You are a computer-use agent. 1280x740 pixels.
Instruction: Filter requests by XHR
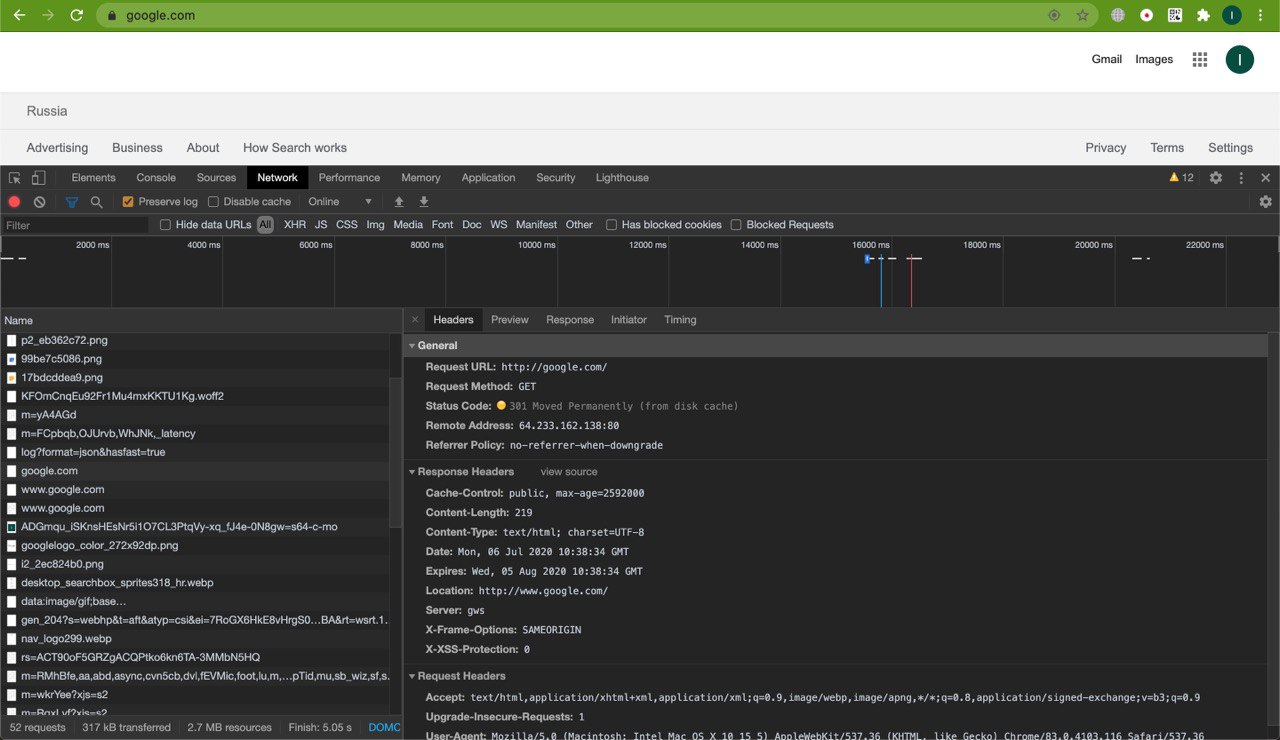point(295,225)
